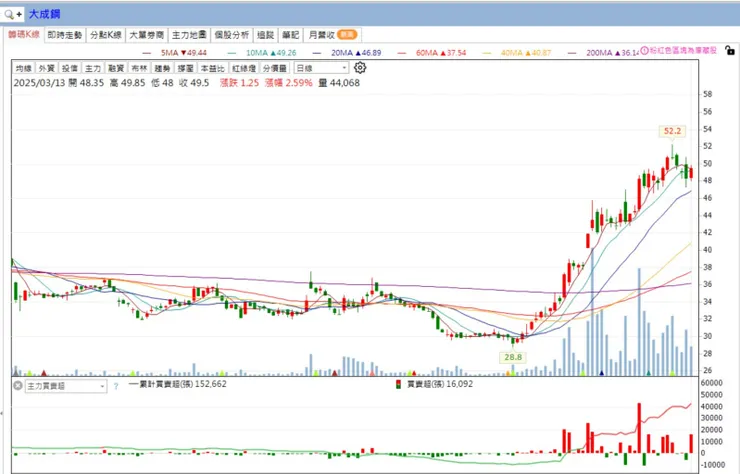Open the 日線 timeframe dropdown
The height and width of the screenshot is (474, 740).
click(x=321, y=68)
